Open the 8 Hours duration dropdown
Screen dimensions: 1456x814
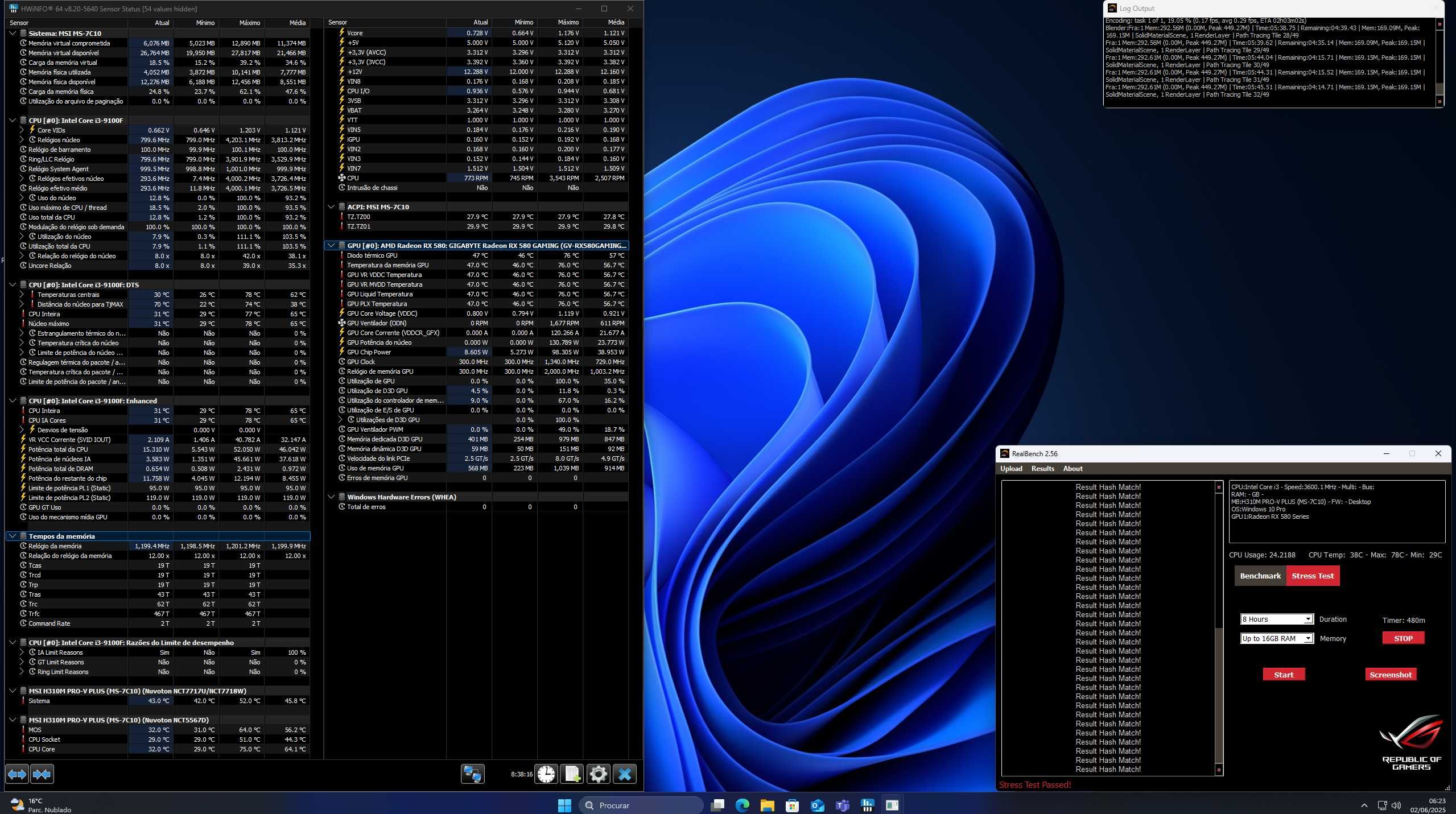point(1276,619)
